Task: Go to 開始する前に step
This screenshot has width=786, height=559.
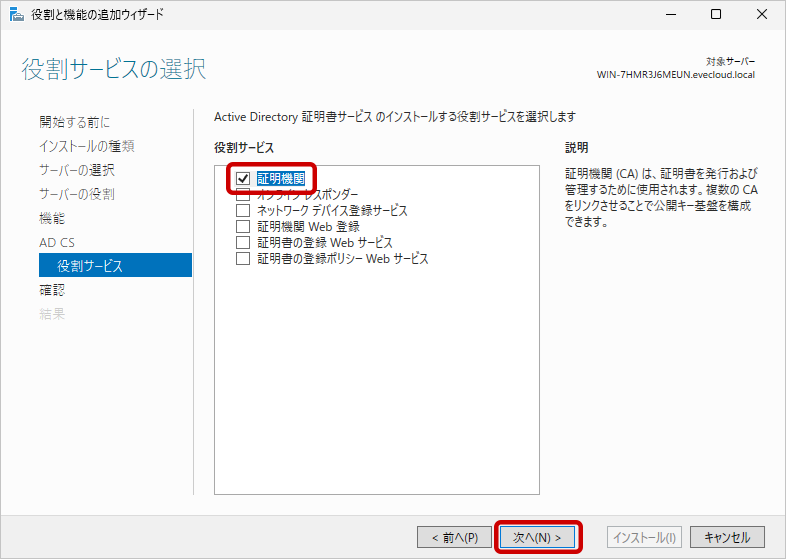Action: tap(75, 122)
